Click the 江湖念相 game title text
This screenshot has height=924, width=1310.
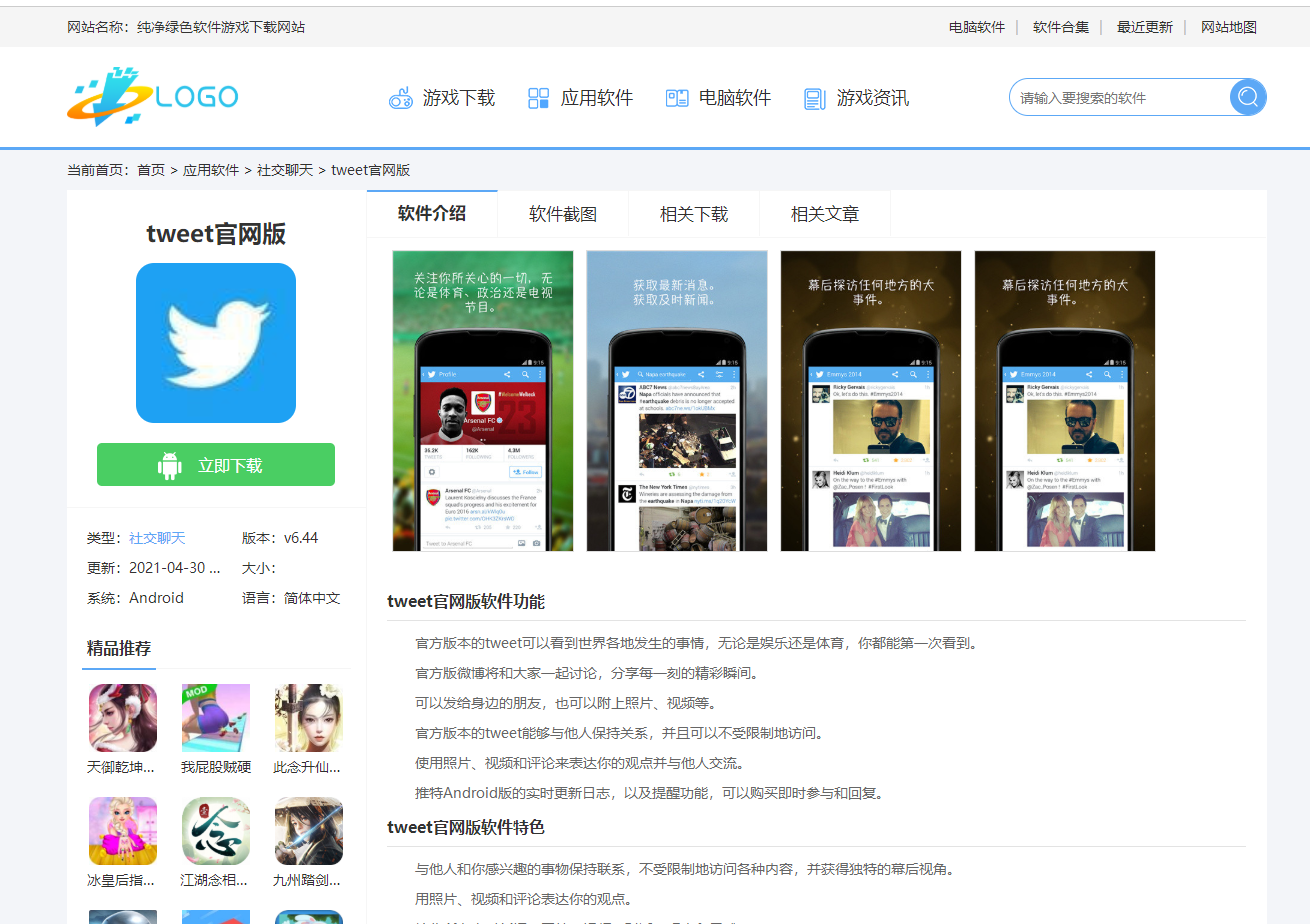coord(214,880)
